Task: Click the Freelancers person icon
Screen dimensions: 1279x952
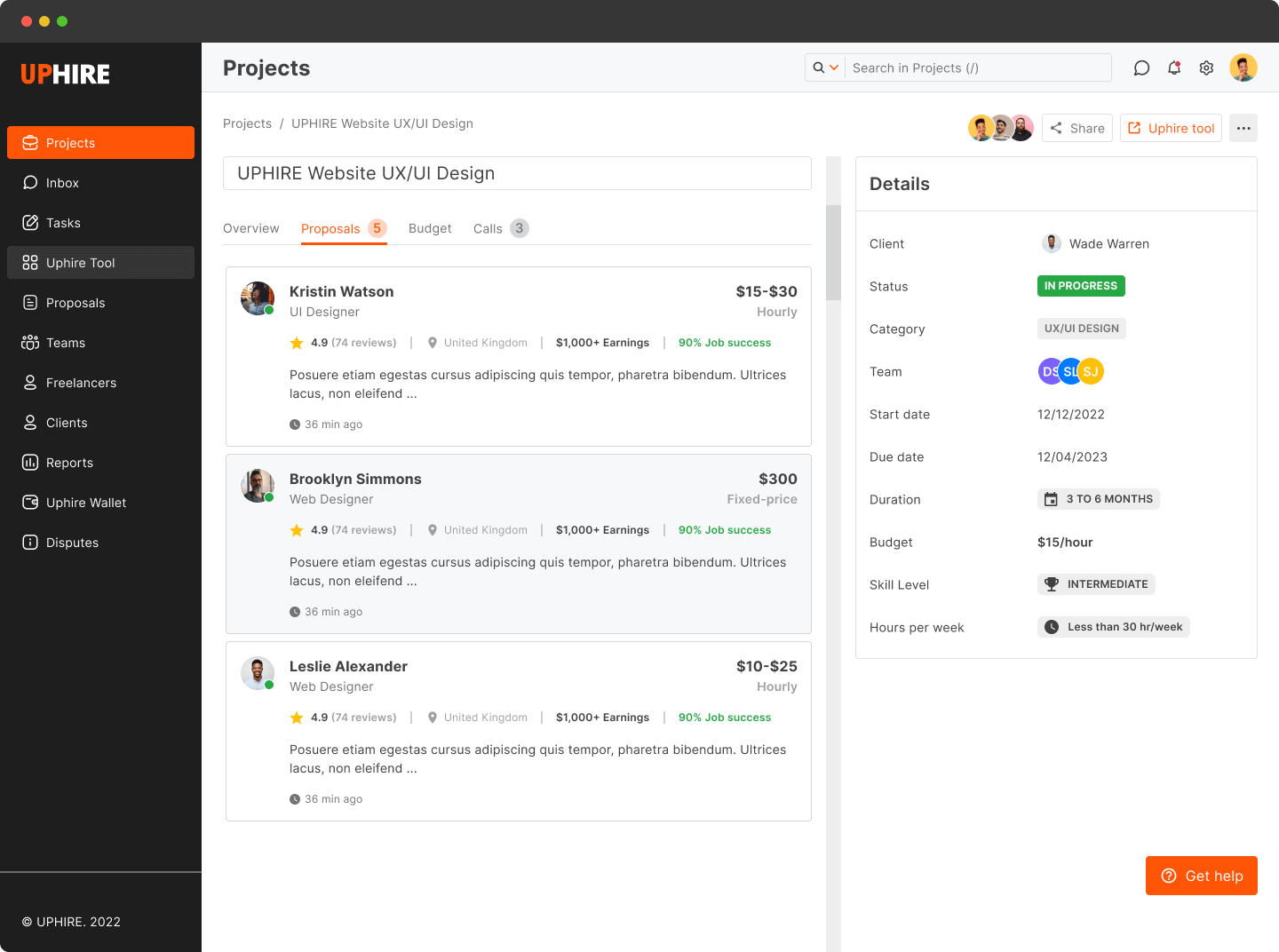Action: tap(30, 383)
